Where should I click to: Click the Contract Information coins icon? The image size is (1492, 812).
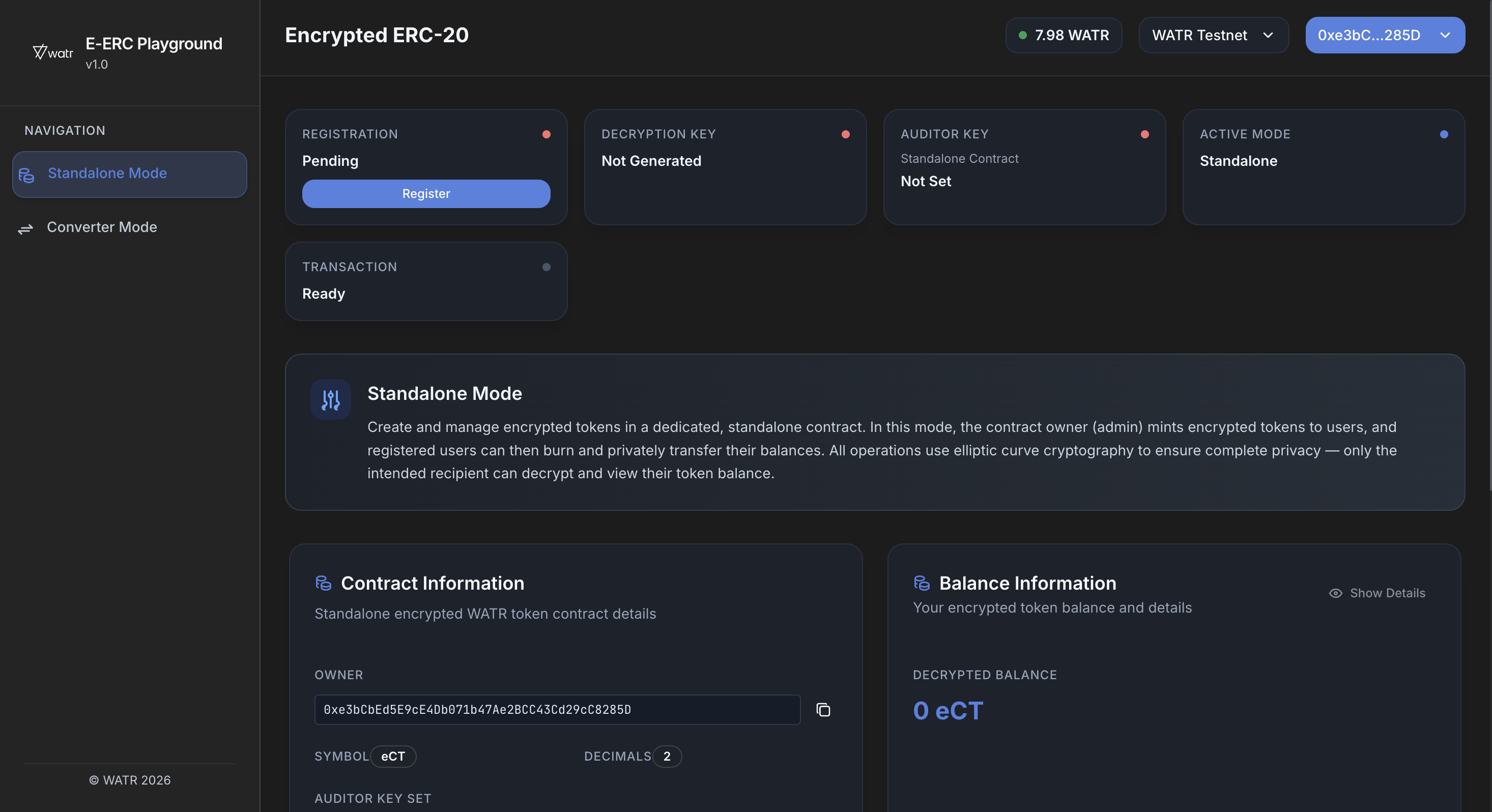point(323,583)
